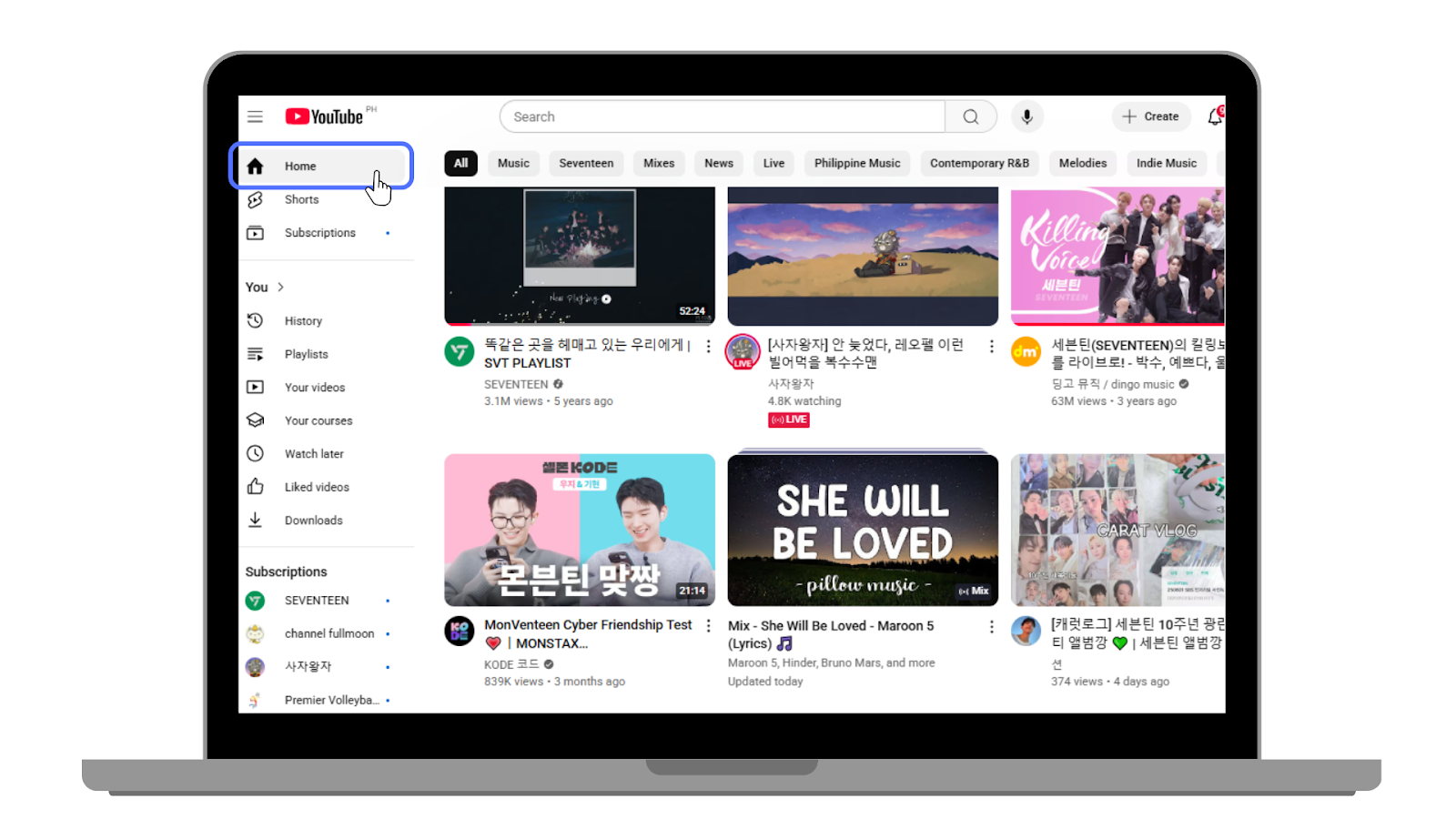Click the SEVENTEEN channel name under SVT PLAYLIST

[516, 384]
